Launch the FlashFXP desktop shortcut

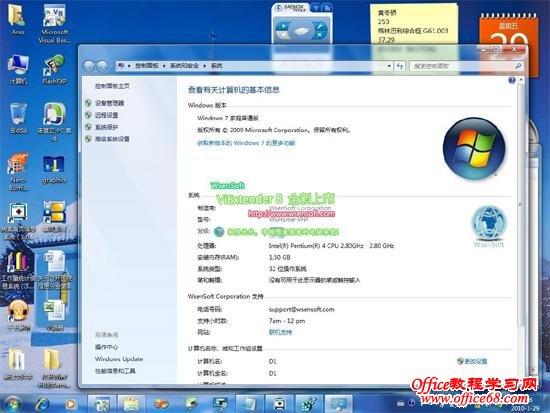tap(54, 69)
